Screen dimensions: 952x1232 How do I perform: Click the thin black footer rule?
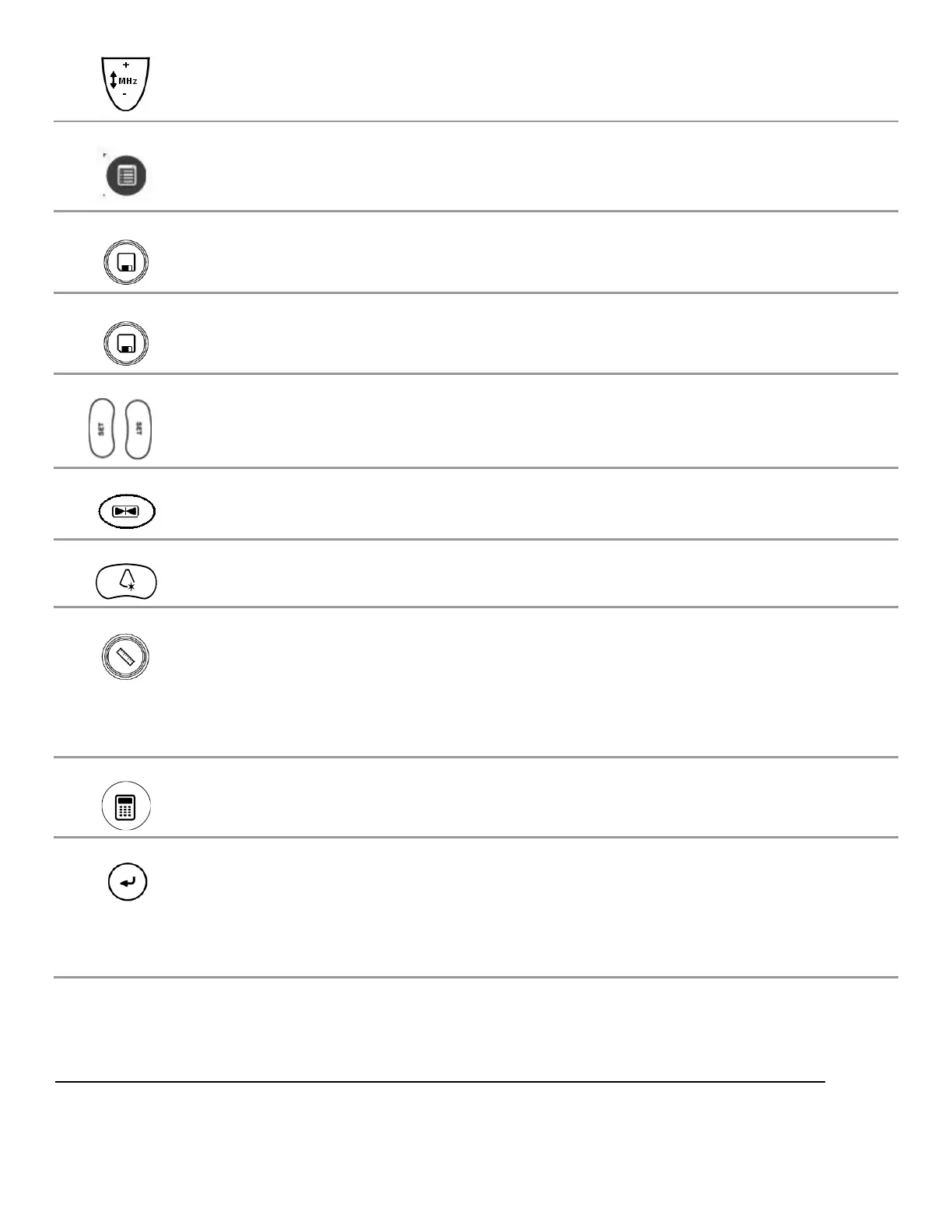[439, 1081]
